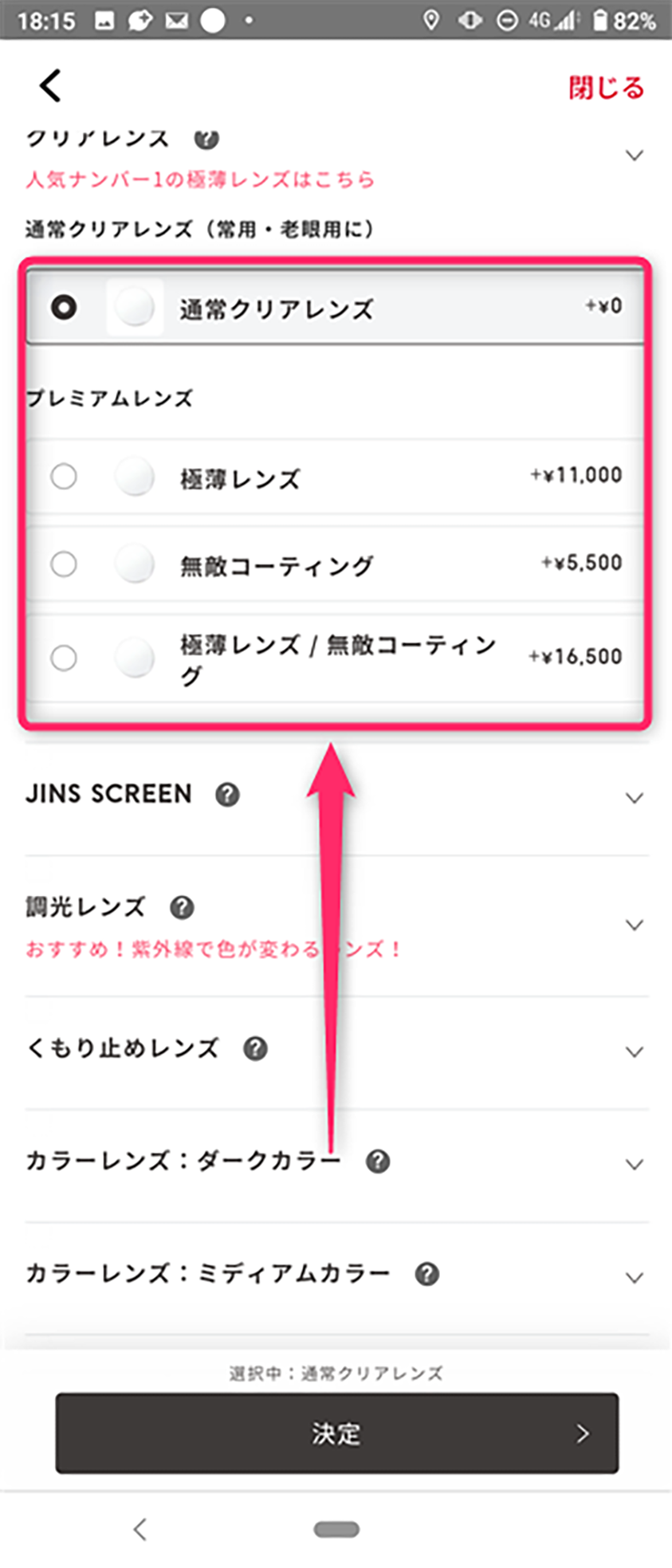Select 極薄レンズ radio option
The width and height of the screenshot is (672, 1568).
point(64,477)
